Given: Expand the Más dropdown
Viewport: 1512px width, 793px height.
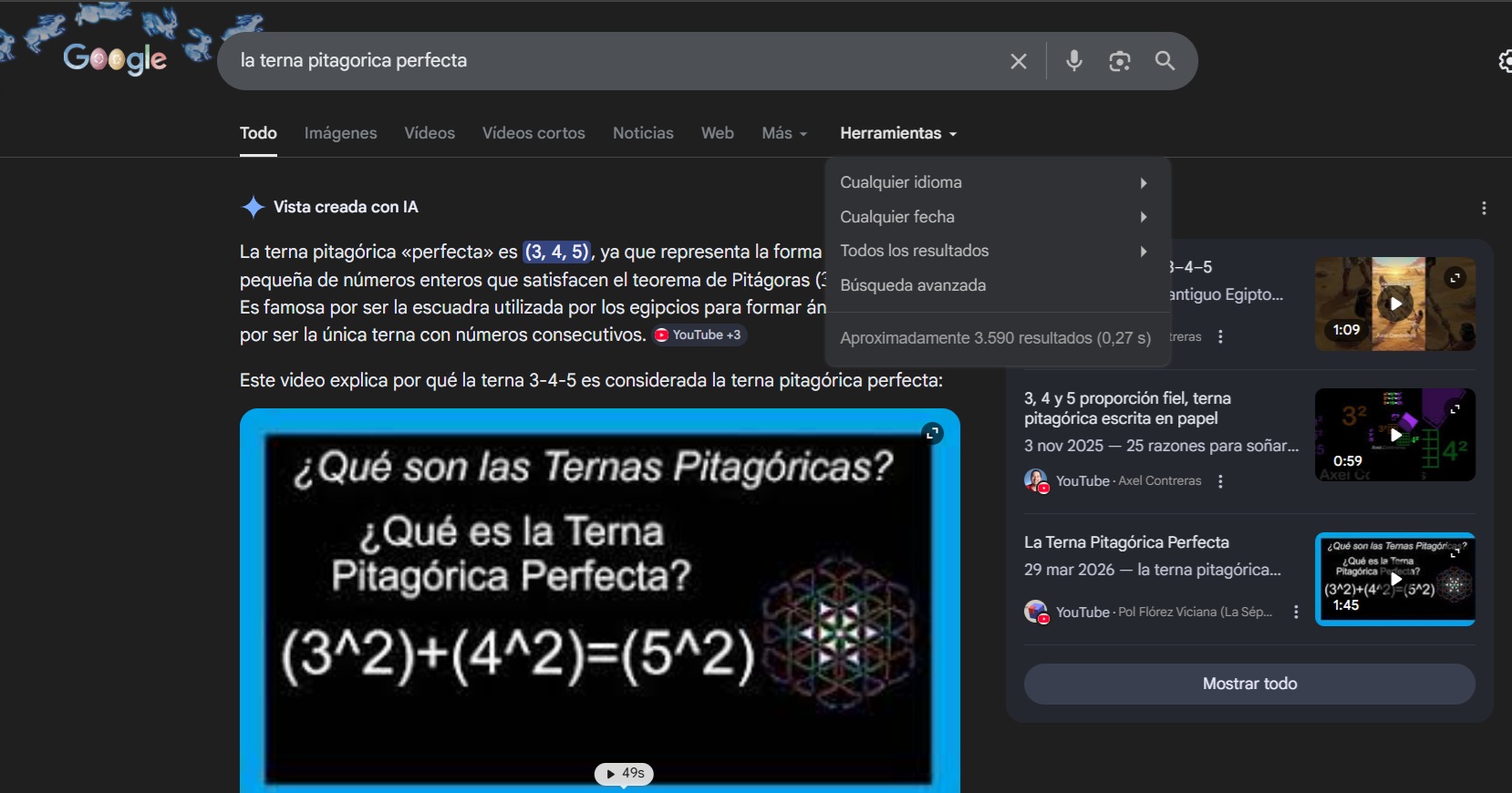Looking at the screenshot, I should click(x=784, y=133).
